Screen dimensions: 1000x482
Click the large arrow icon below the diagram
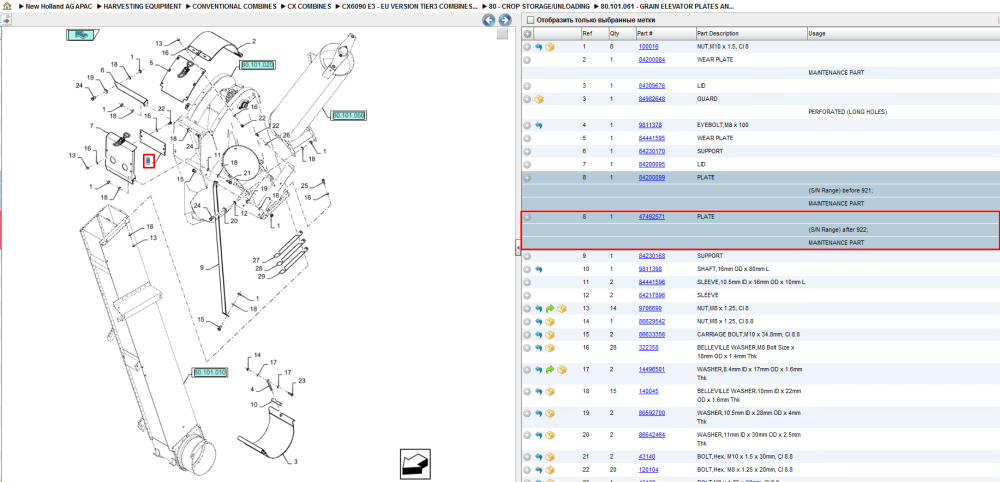tap(415, 464)
